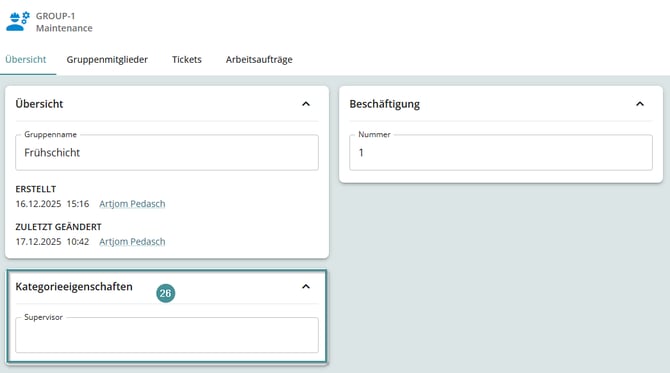
Task: Click the change date 17.12.2025
Action: (38, 242)
